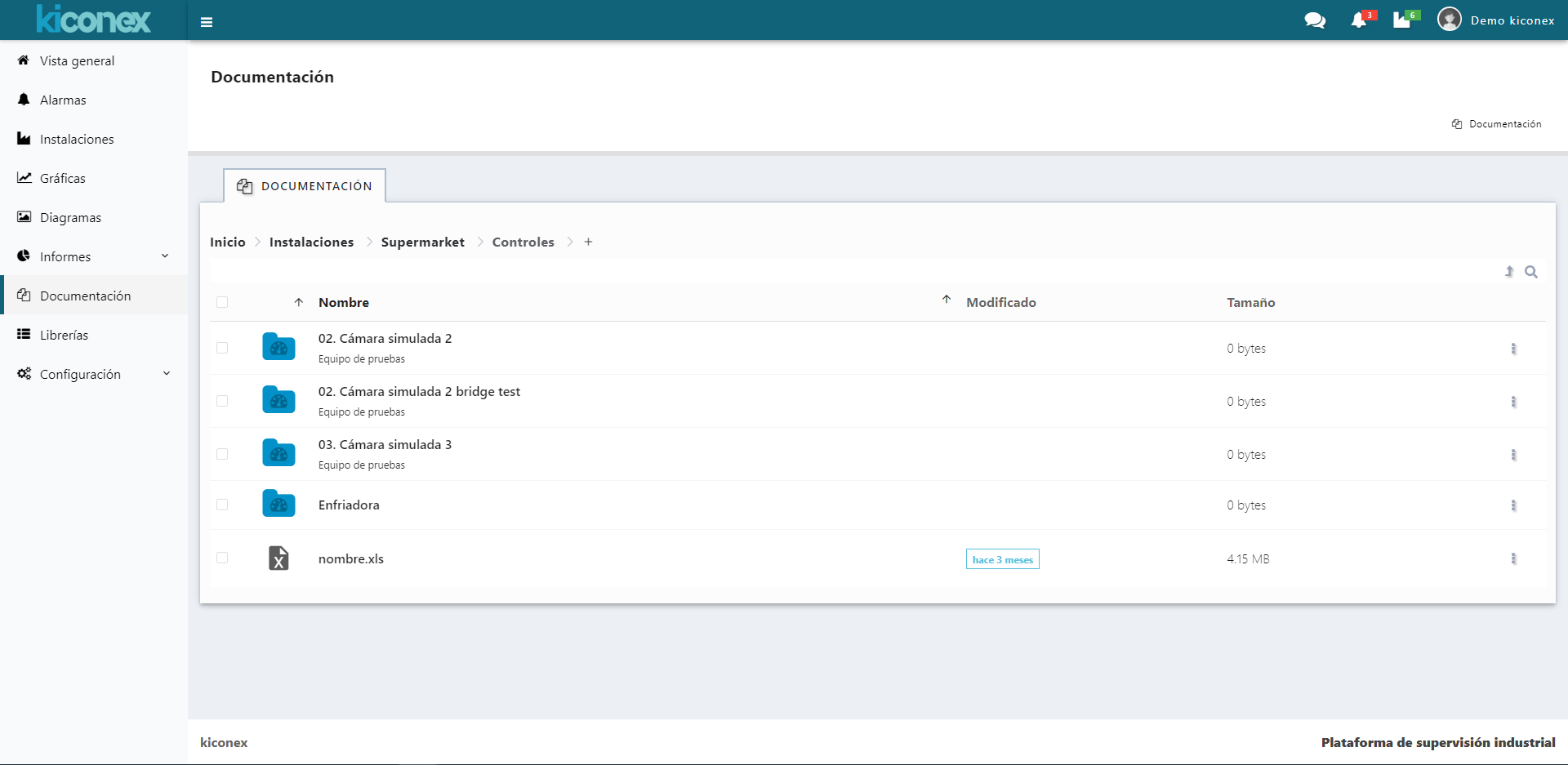This screenshot has width=1568, height=765.
Task: Expand the Configuración submenu
Action: [167, 374]
